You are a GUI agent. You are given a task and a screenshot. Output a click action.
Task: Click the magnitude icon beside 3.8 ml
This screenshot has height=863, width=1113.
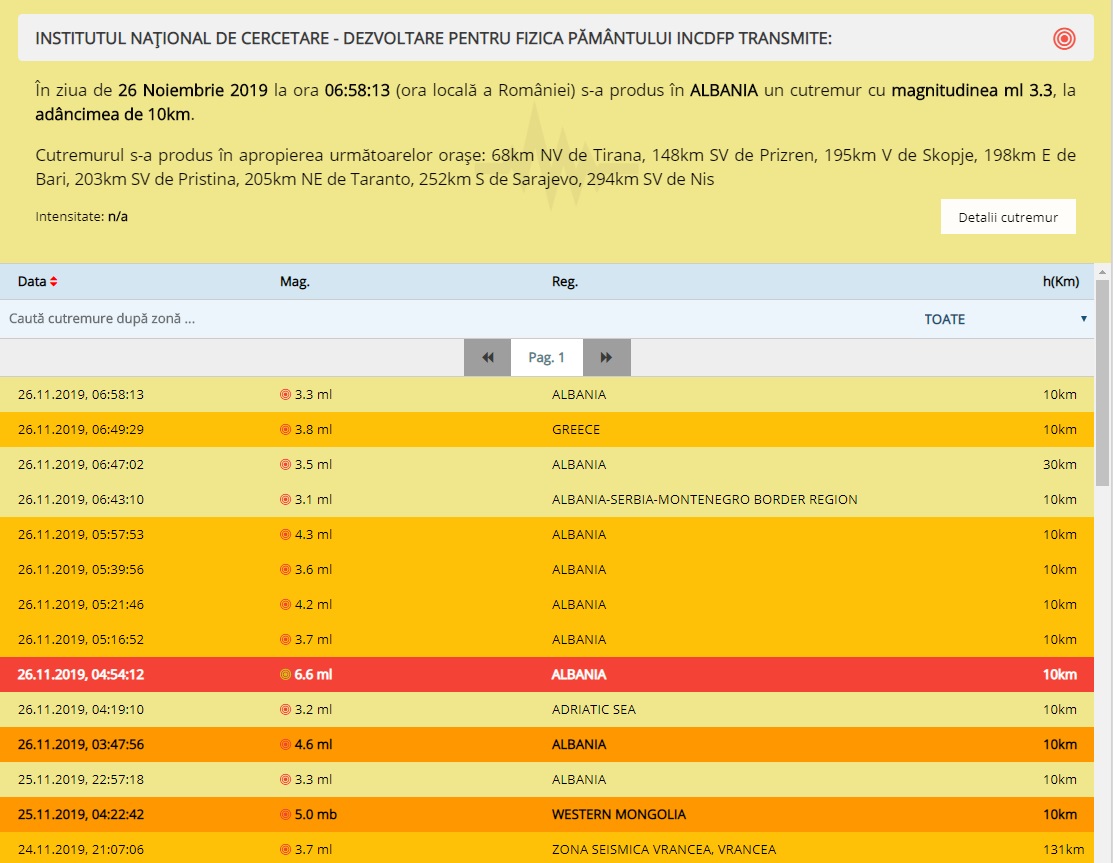click(285, 430)
